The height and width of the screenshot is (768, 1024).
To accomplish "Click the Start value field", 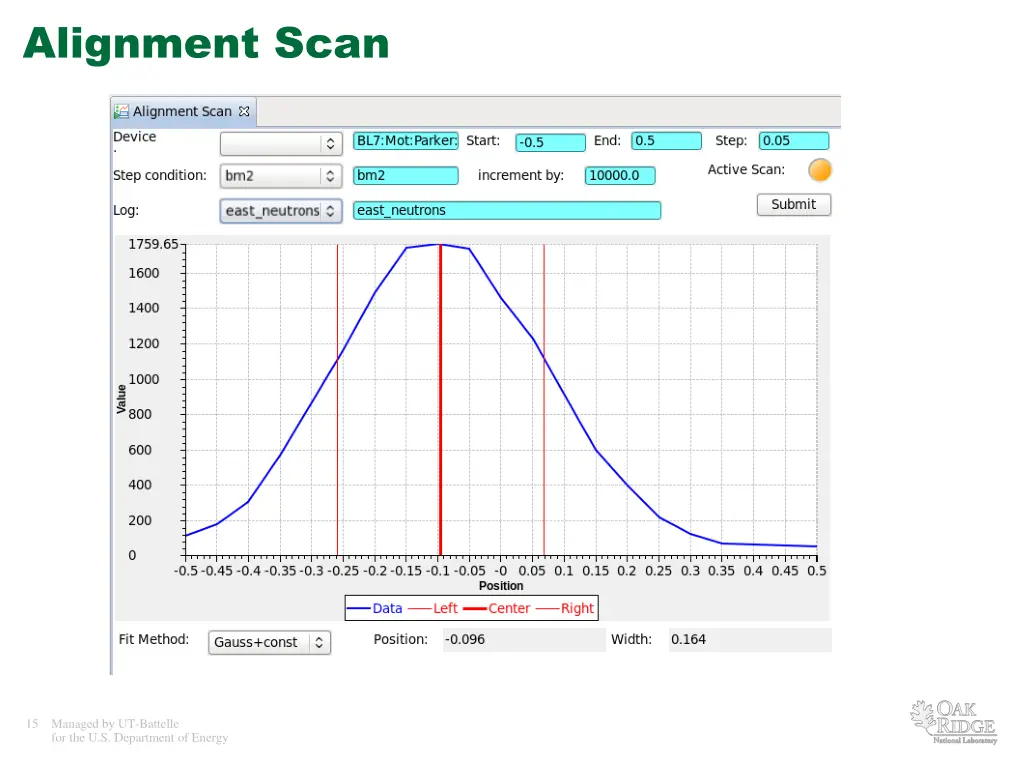I will [x=549, y=142].
